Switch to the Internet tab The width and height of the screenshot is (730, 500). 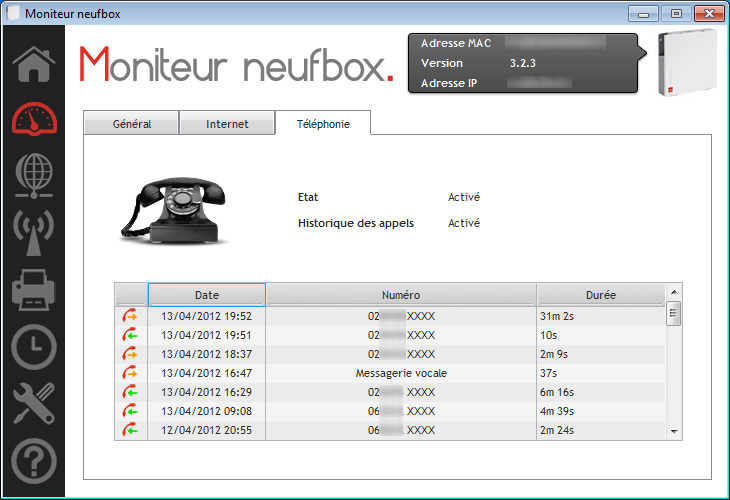click(x=227, y=124)
